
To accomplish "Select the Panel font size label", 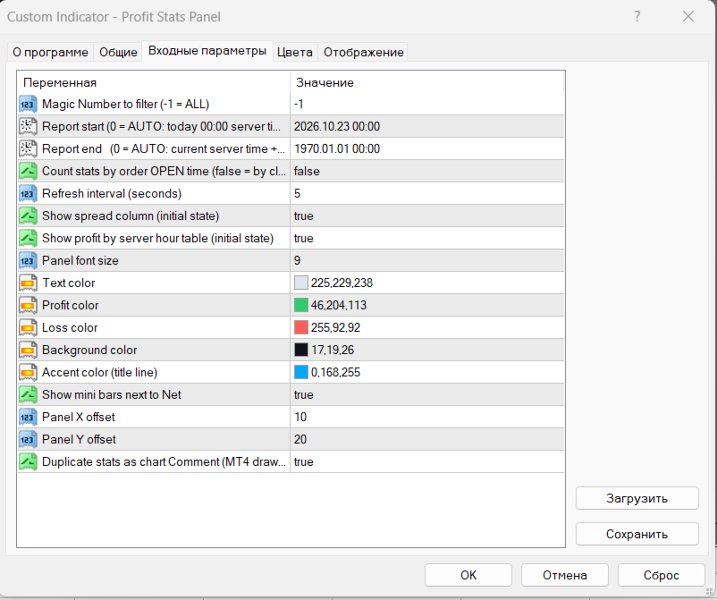I will (80, 261).
